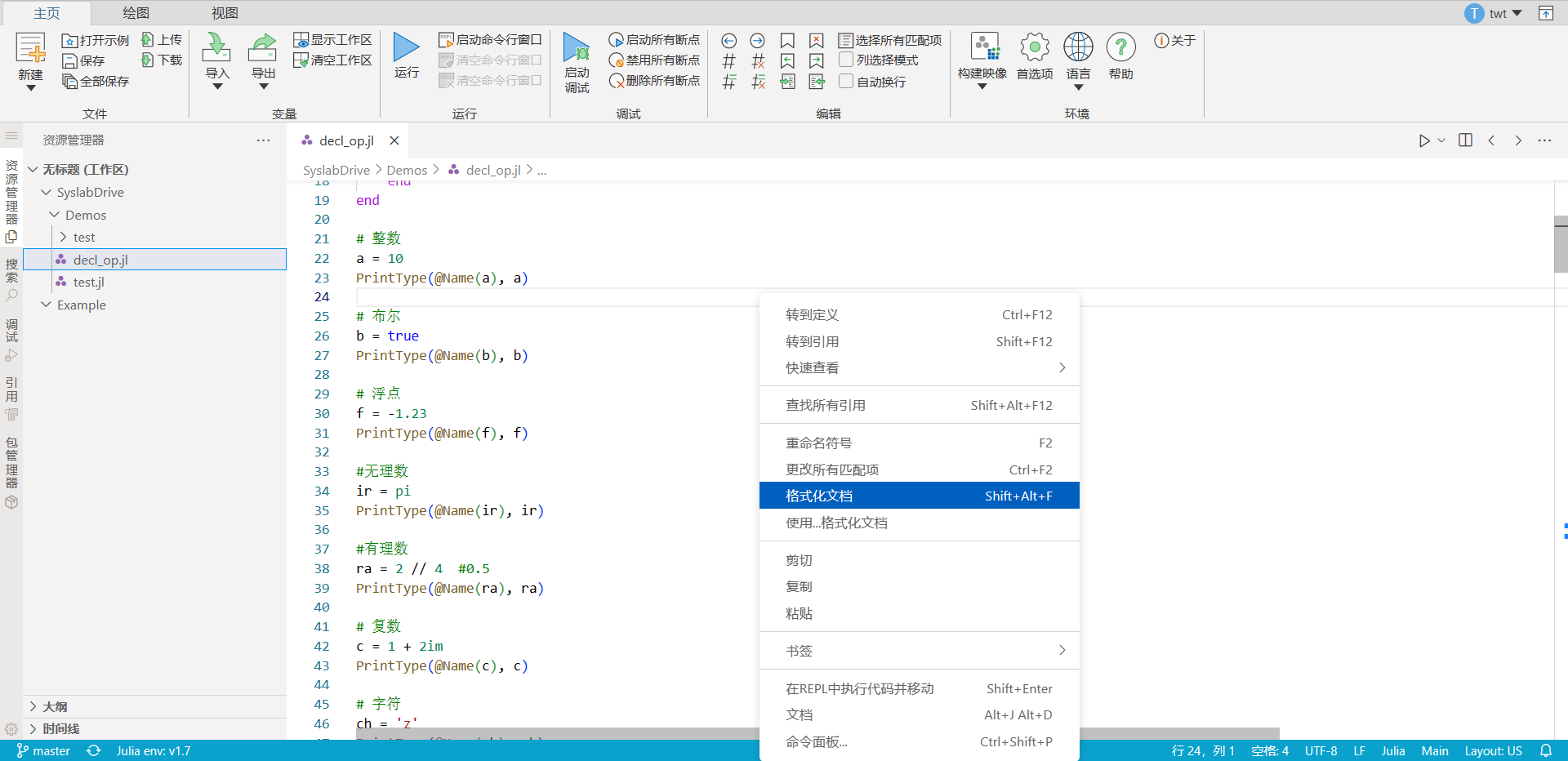Split the editor with the split icon
The image size is (1568, 761).
[1465, 140]
